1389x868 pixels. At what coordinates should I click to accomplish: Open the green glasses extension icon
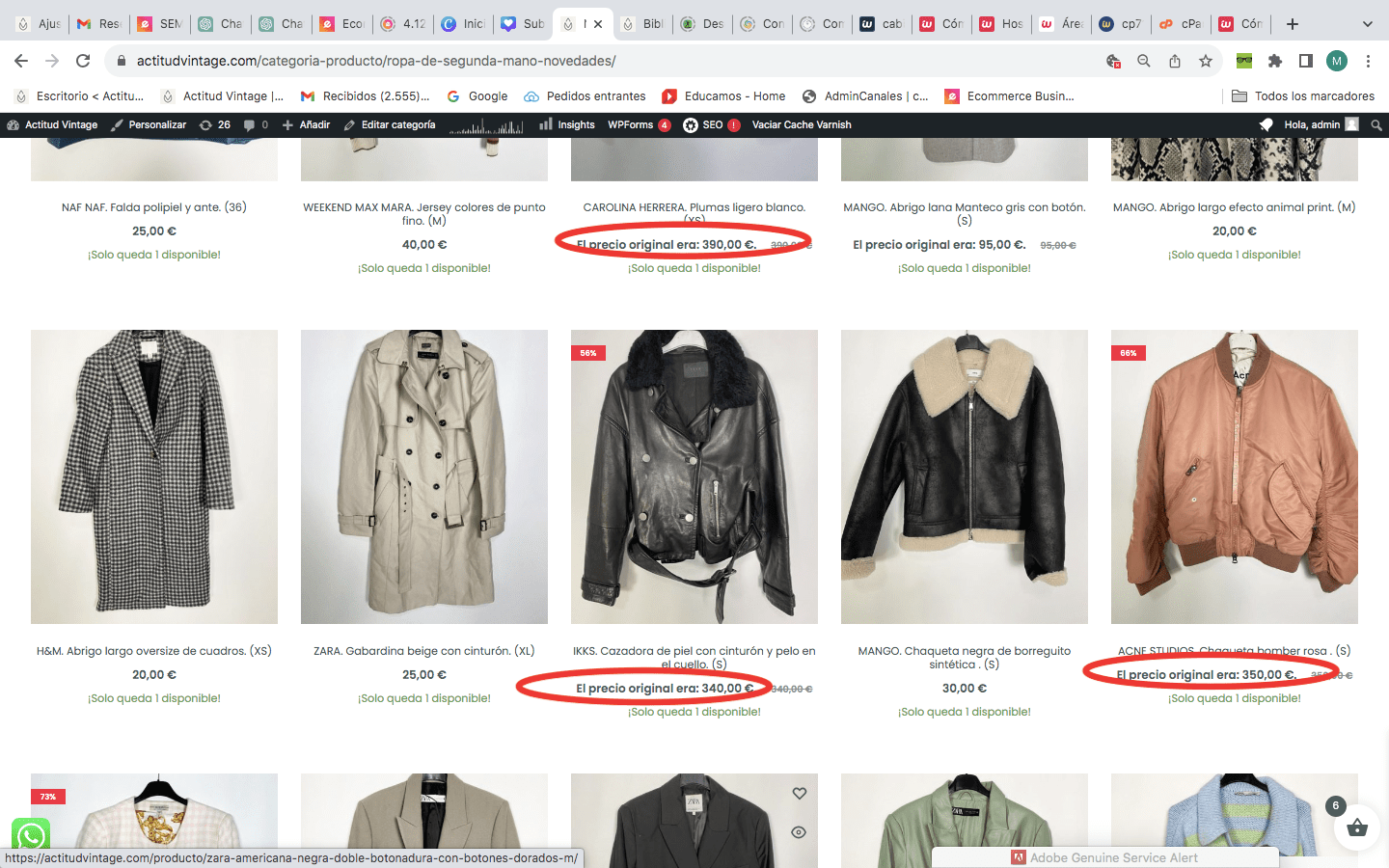pos(1244,61)
